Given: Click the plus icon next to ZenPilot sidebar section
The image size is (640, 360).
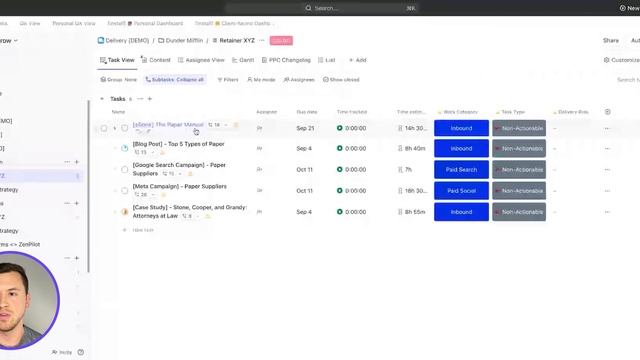Looking at the screenshot, I should coord(77,258).
